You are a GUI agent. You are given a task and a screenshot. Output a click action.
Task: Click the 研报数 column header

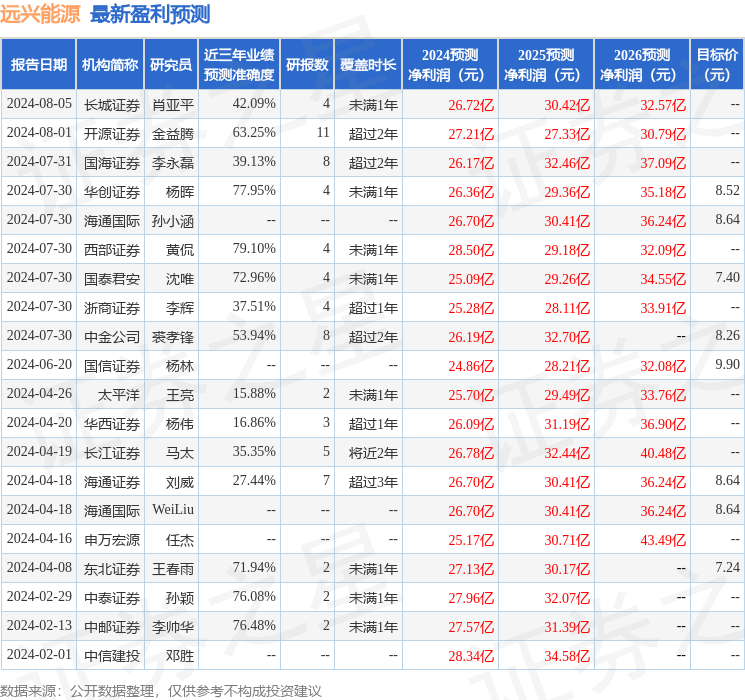coord(307,65)
